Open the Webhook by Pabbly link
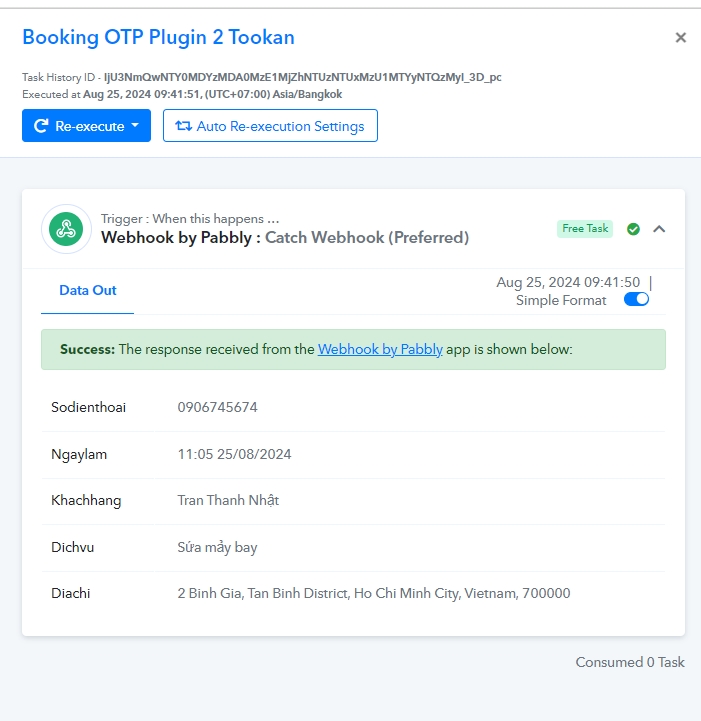This screenshot has height=721, width=701. coord(380,349)
